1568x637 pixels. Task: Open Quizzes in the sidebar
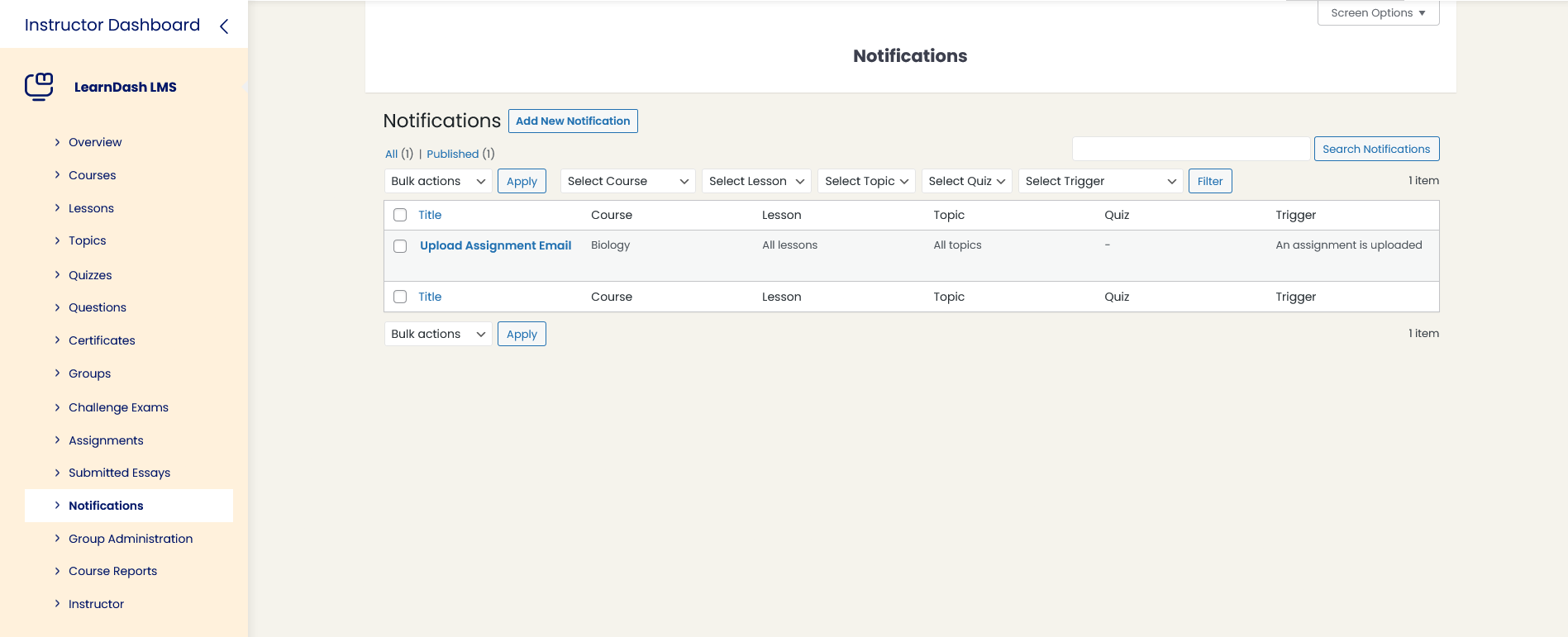90,275
